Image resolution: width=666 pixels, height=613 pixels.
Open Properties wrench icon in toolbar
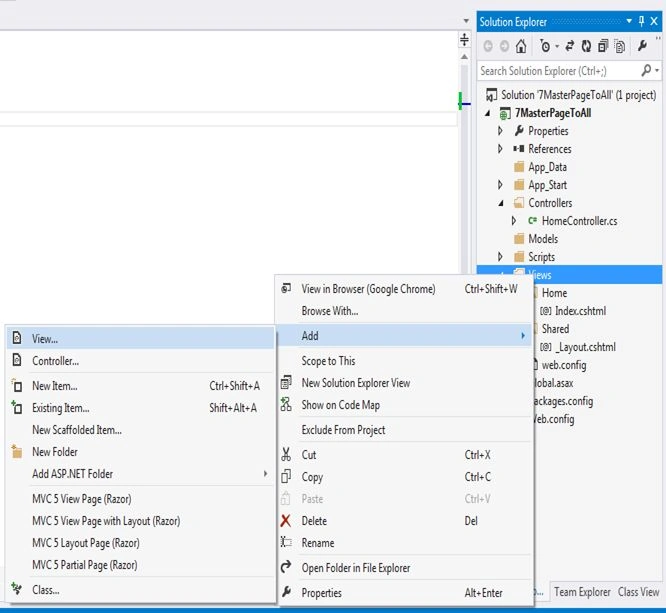(x=642, y=45)
